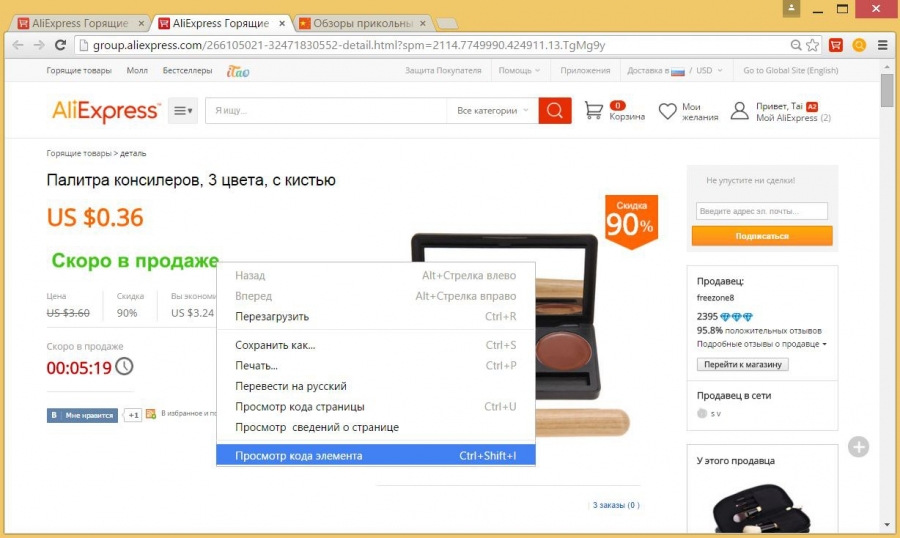Open the shopping cart Корзина icon

tap(593, 110)
